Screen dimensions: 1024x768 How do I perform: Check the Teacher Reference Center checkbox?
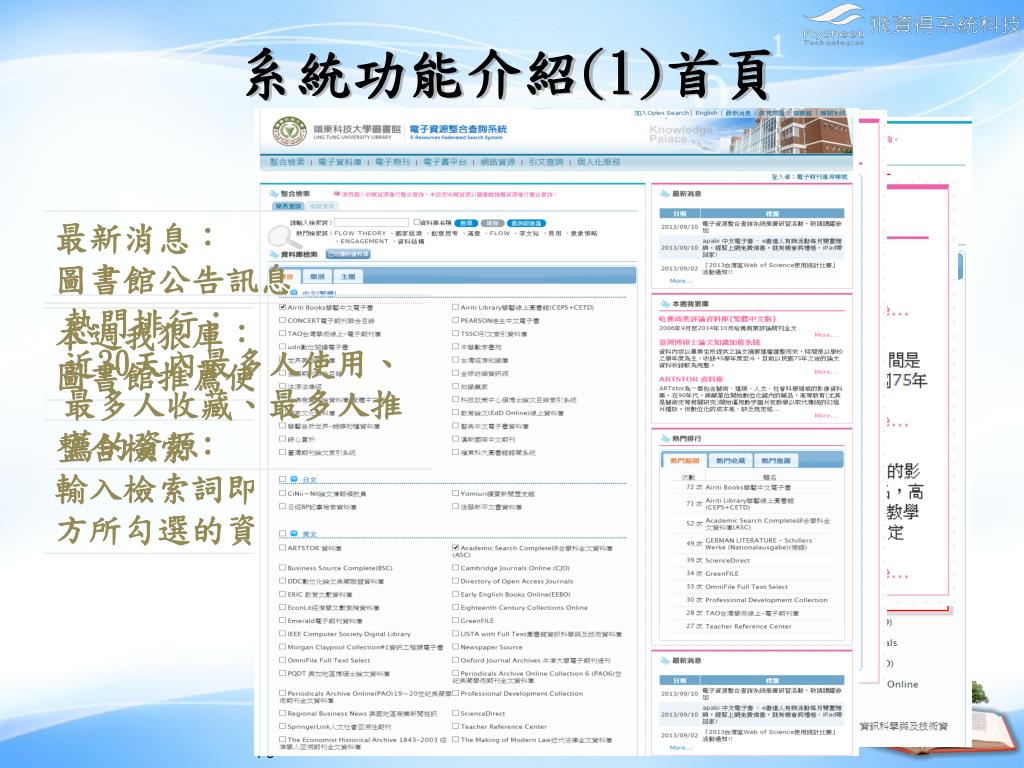tap(455, 726)
